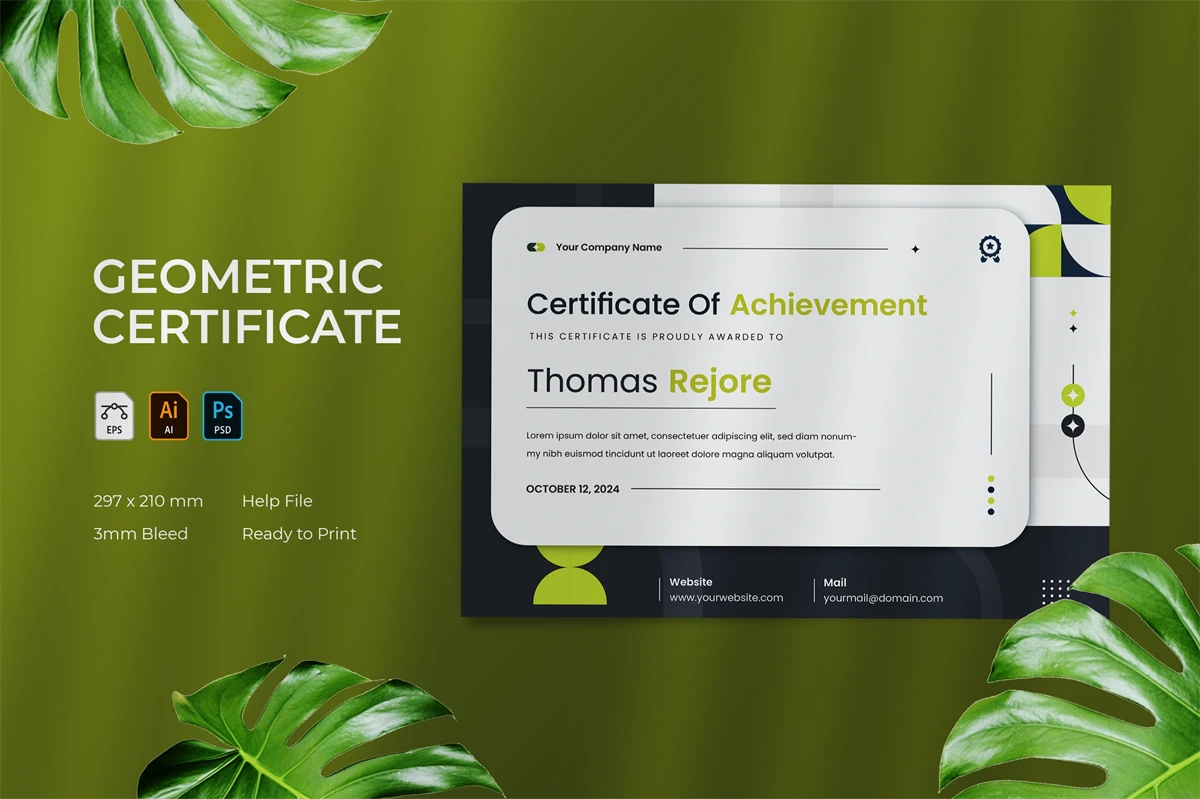
Task: Click the yourmail@domain.com address
Action: tap(883, 598)
